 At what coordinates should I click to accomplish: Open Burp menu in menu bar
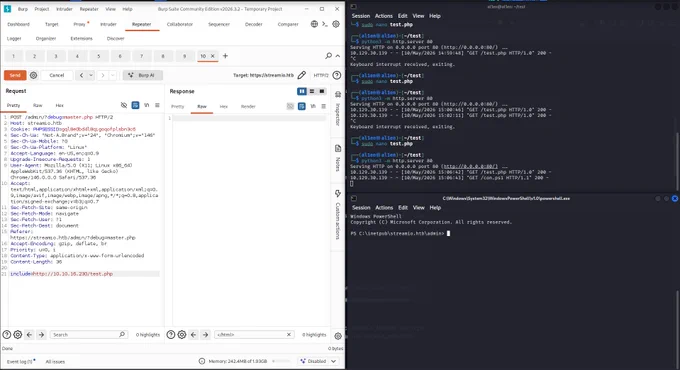[23, 9]
